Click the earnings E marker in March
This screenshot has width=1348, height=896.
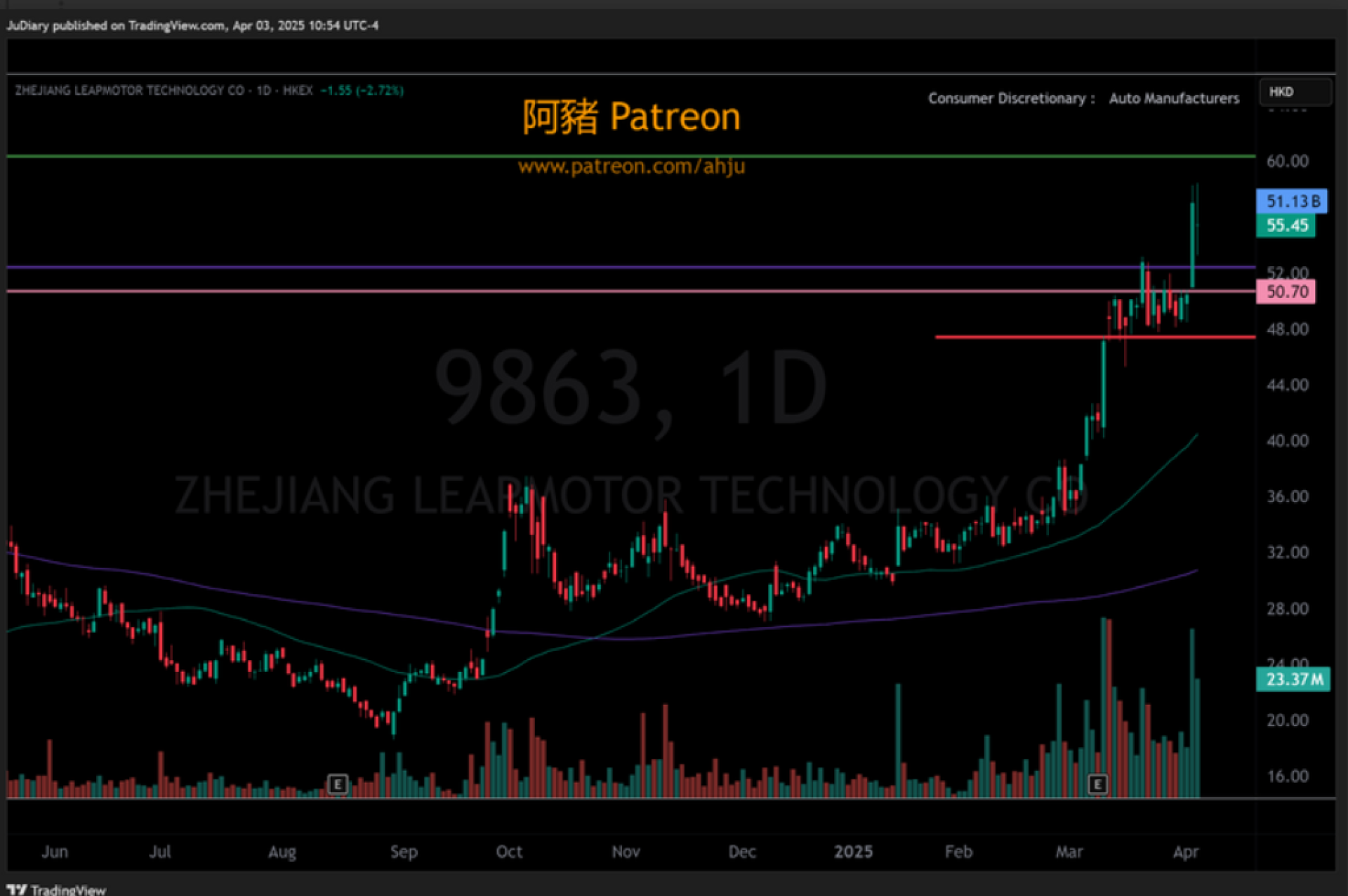(x=1097, y=784)
